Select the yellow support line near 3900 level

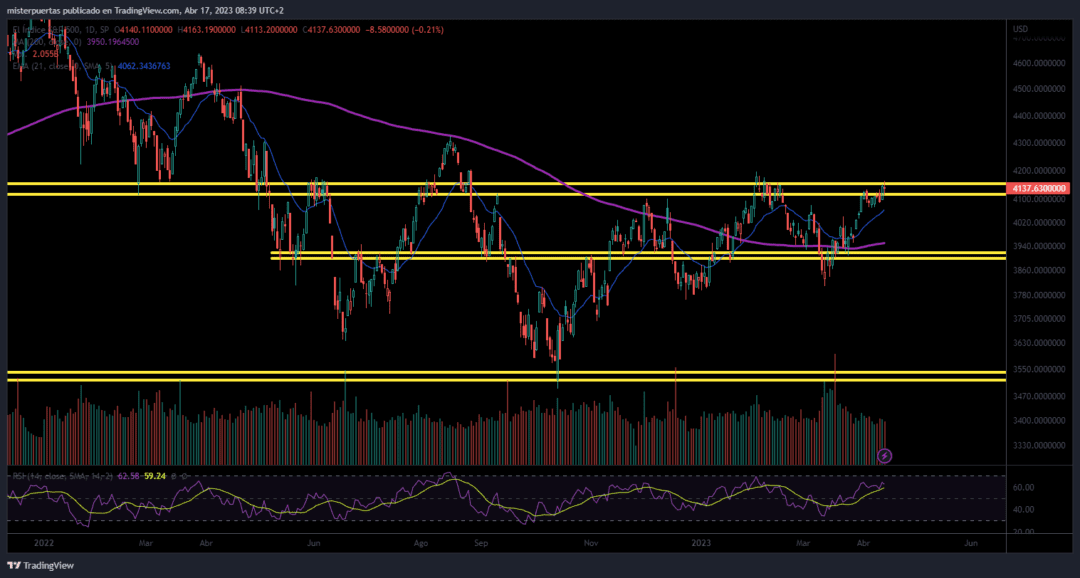click(x=638, y=258)
